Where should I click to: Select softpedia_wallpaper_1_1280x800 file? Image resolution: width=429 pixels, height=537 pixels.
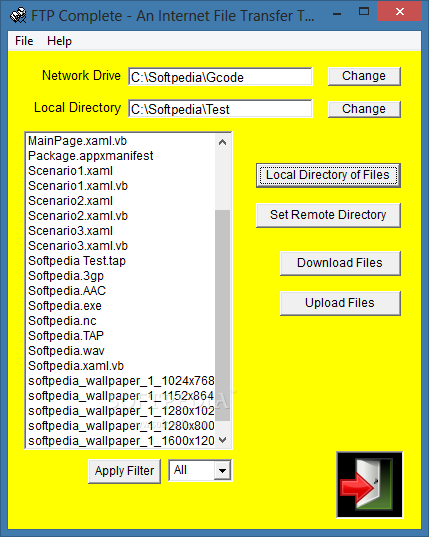click(x=121, y=426)
